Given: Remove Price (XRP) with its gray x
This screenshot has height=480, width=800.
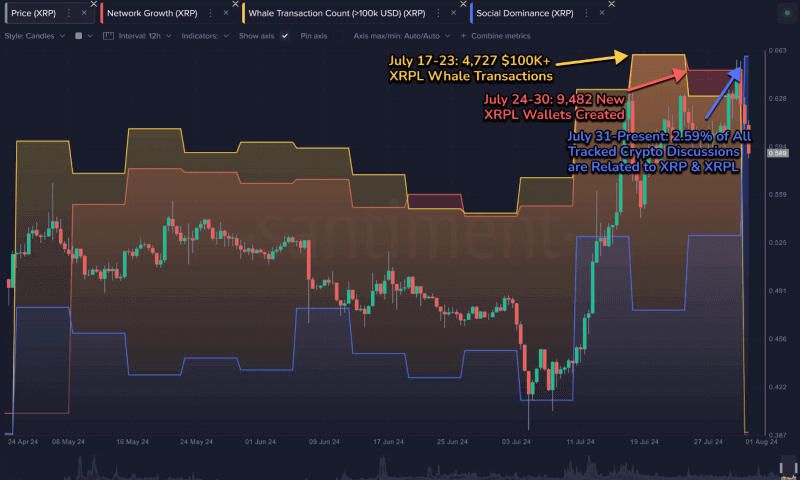Looking at the screenshot, I should pyautogui.click(x=84, y=13).
